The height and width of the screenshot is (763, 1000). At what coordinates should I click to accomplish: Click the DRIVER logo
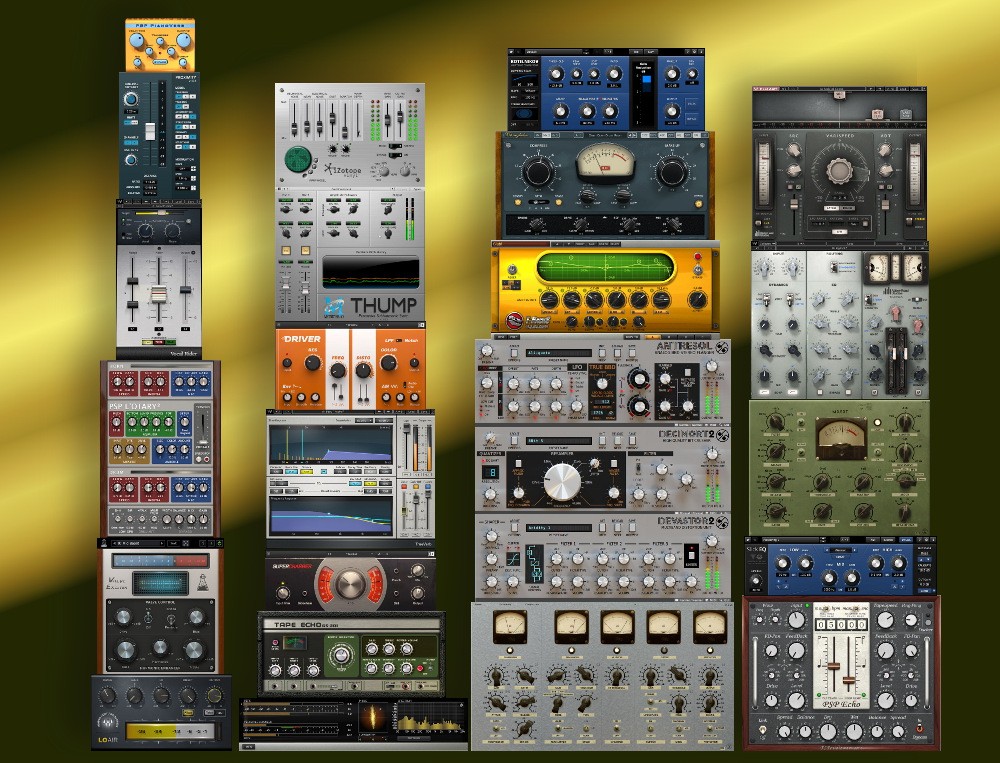pos(300,339)
